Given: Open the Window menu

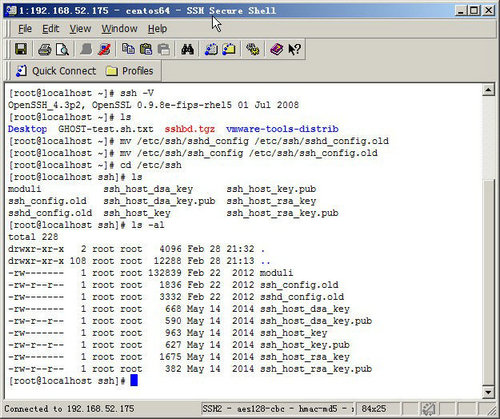Looking at the screenshot, I should tap(119, 29).
